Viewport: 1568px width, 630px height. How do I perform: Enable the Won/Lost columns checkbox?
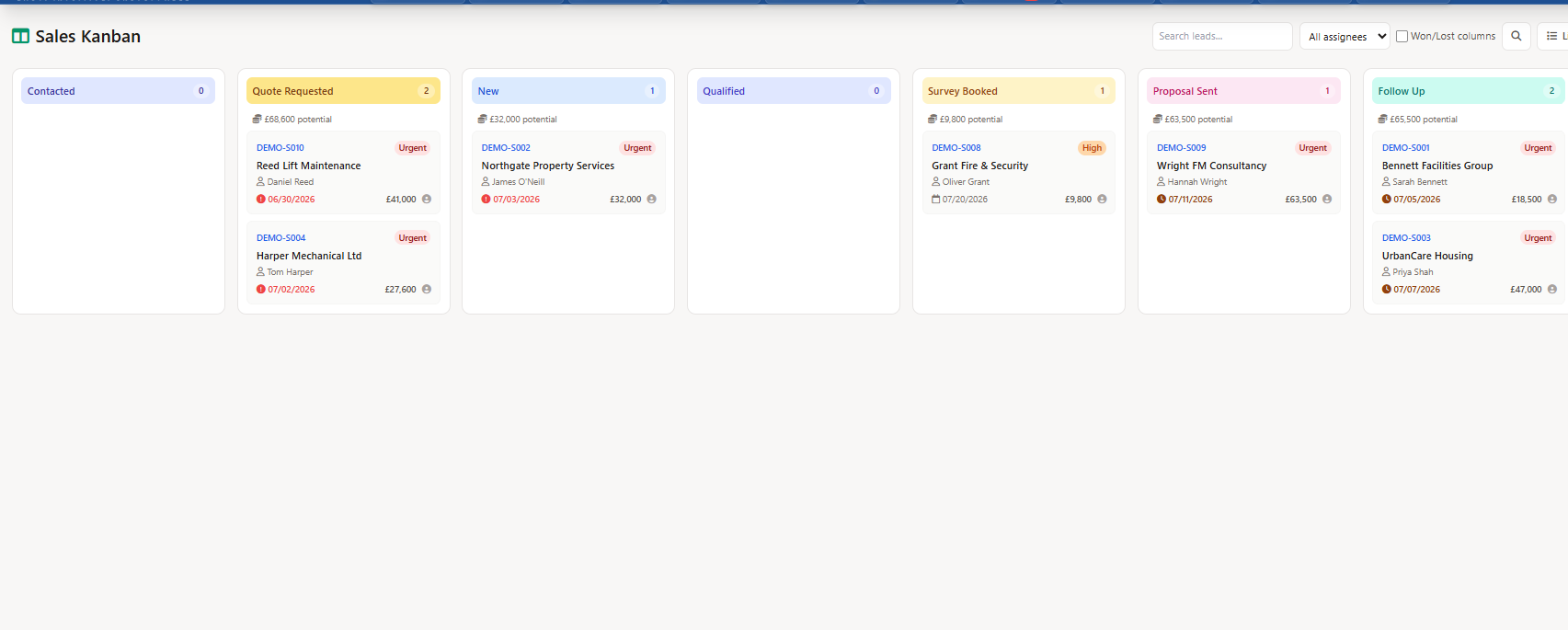[x=1402, y=36]
